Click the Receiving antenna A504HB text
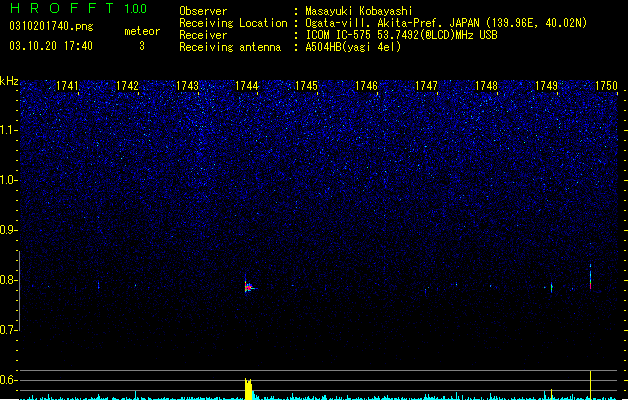 point(353,47)
